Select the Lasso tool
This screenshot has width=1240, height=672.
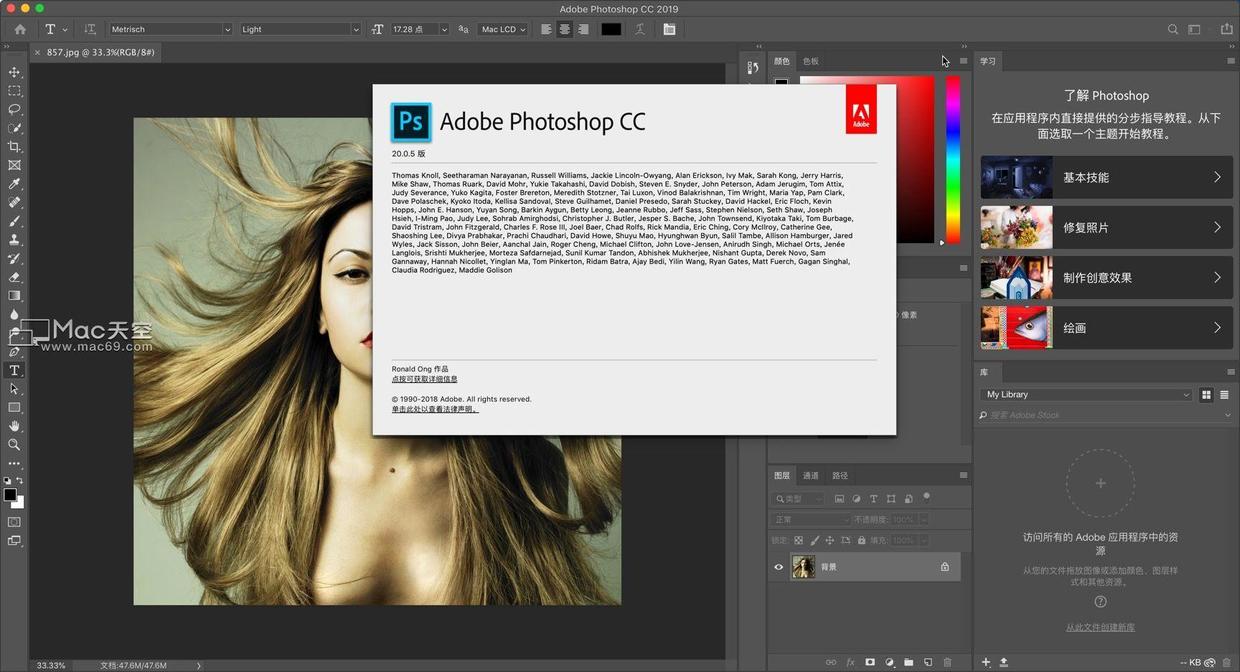(x=14, y=109)
